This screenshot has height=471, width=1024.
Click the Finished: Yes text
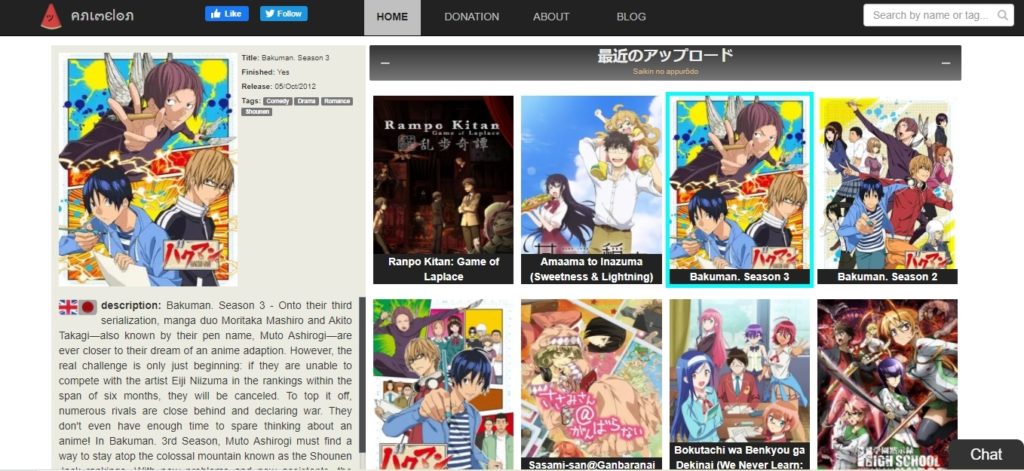pos(265,72)
